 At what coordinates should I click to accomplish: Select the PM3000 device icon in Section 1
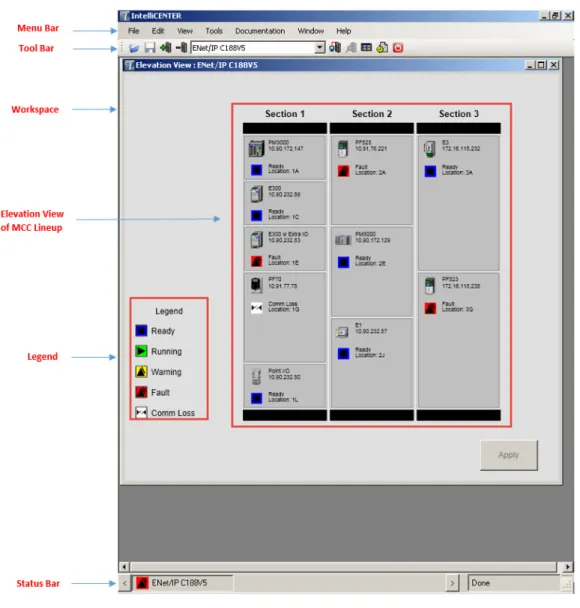256,149
